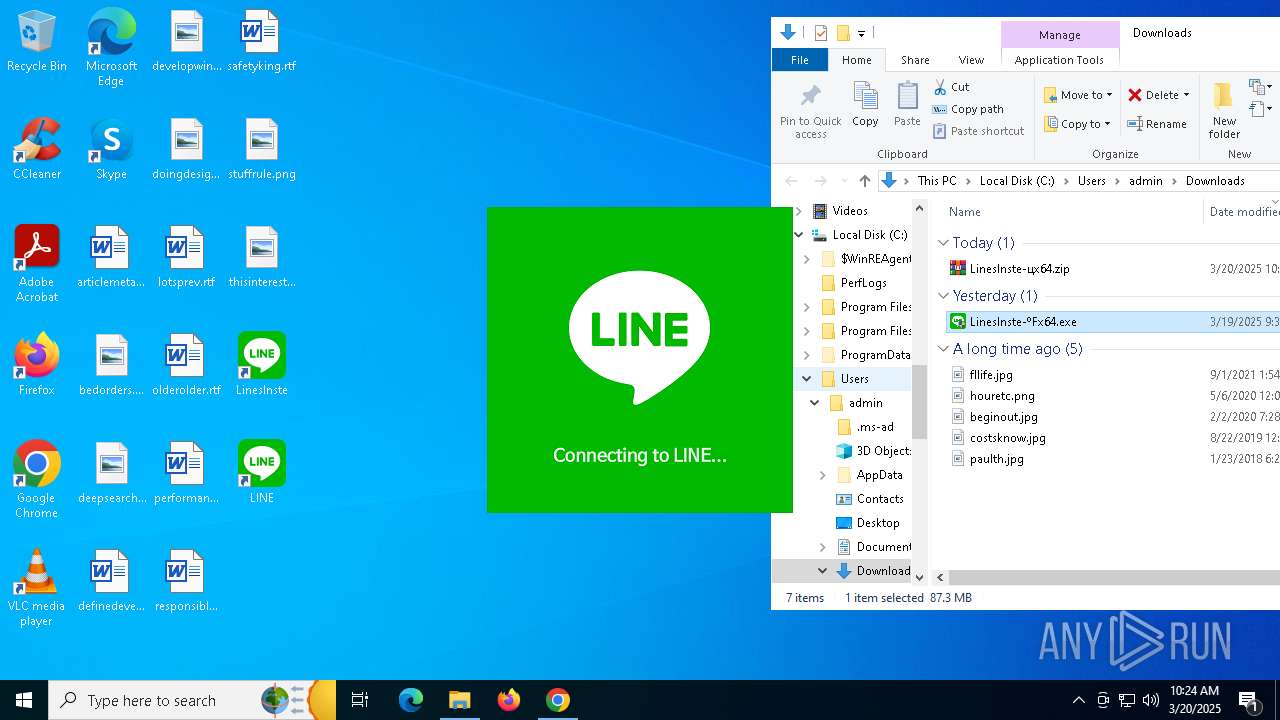Screen dimensions: 1280x720
Task: Select the Contacts folder in tree
Action: point(879,499)
